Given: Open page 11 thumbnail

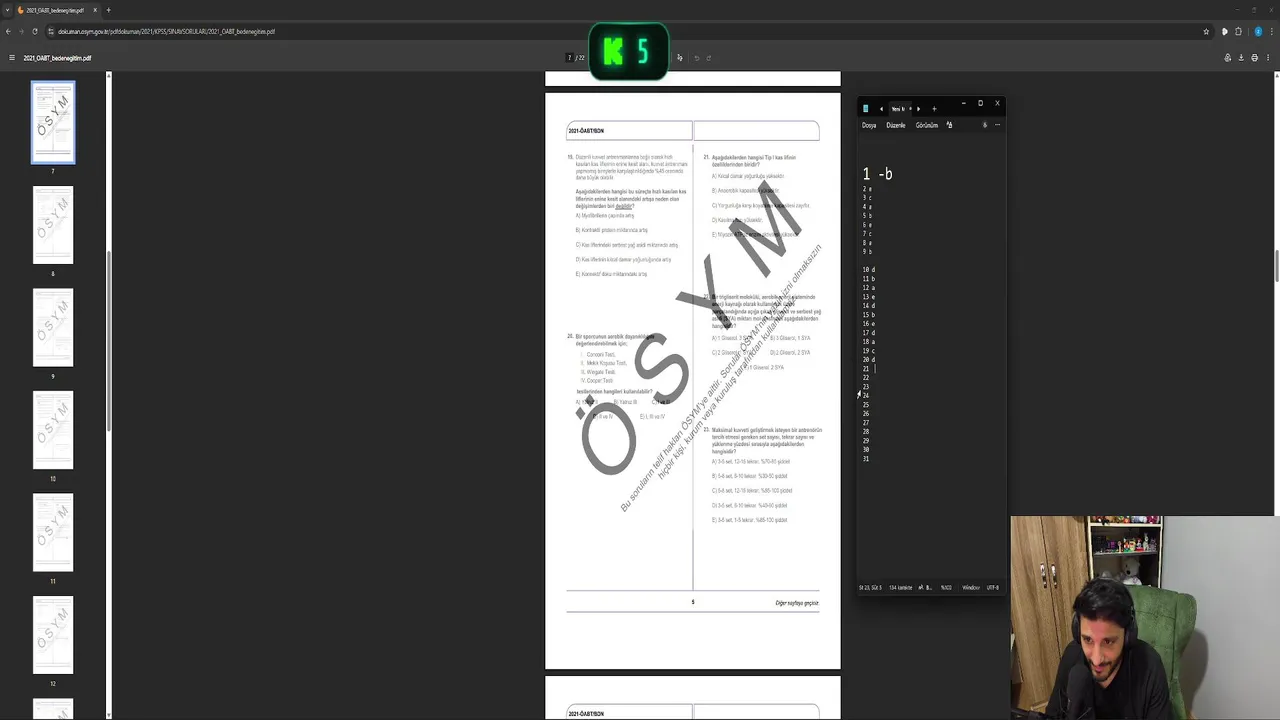Looking at the screenshot, I should (53, 533).
